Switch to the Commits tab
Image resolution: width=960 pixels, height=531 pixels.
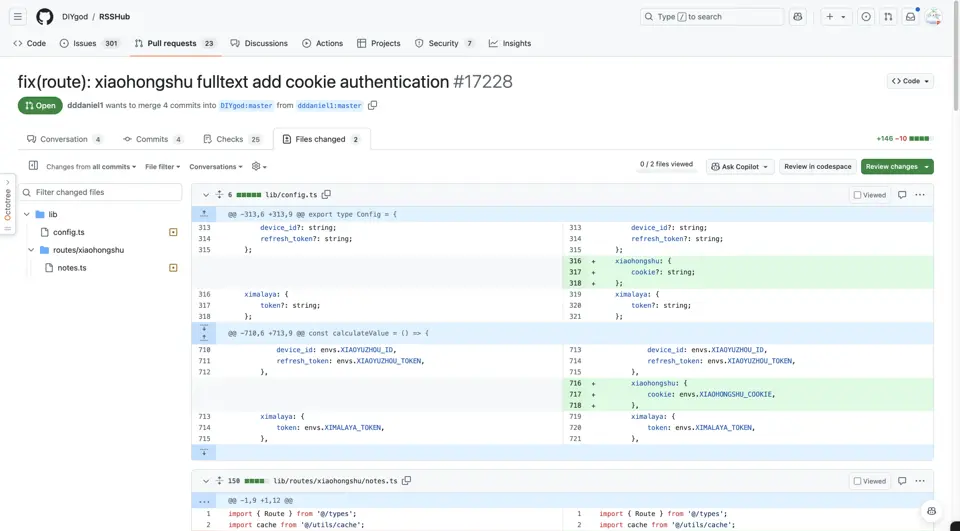coord(153,139)
